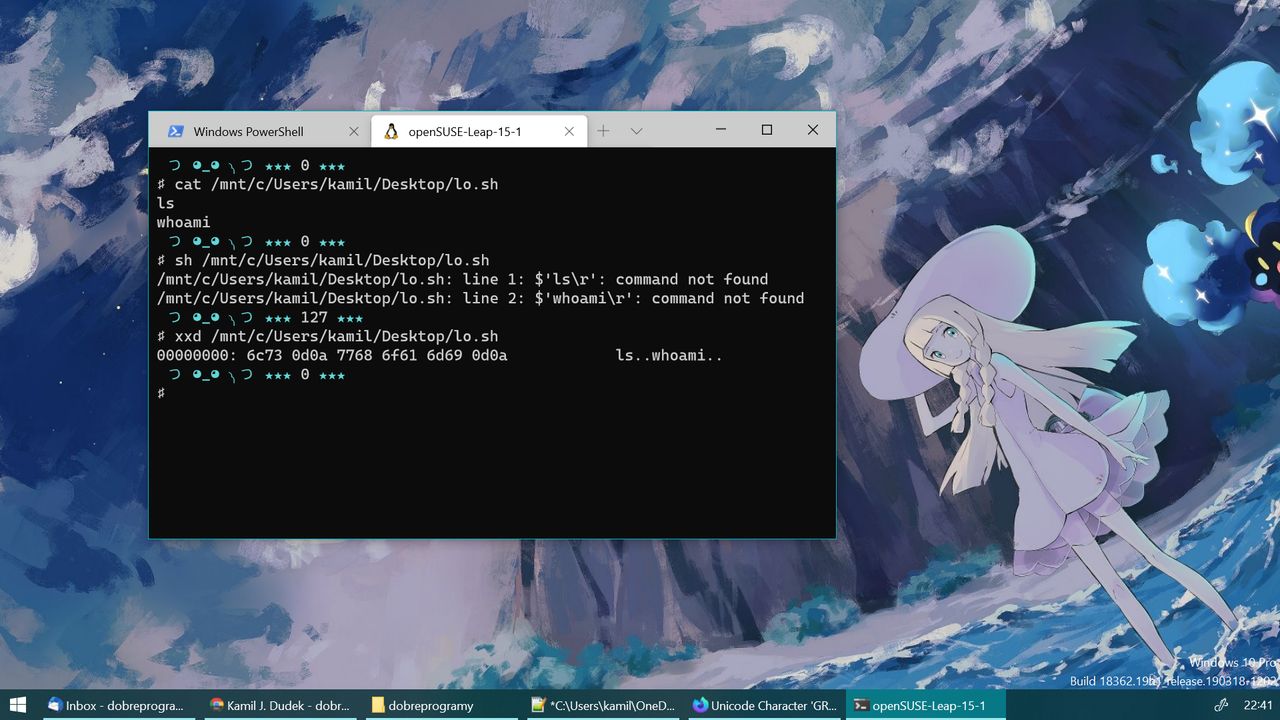Click the shell prompt at the cursor line

point(162,393)
